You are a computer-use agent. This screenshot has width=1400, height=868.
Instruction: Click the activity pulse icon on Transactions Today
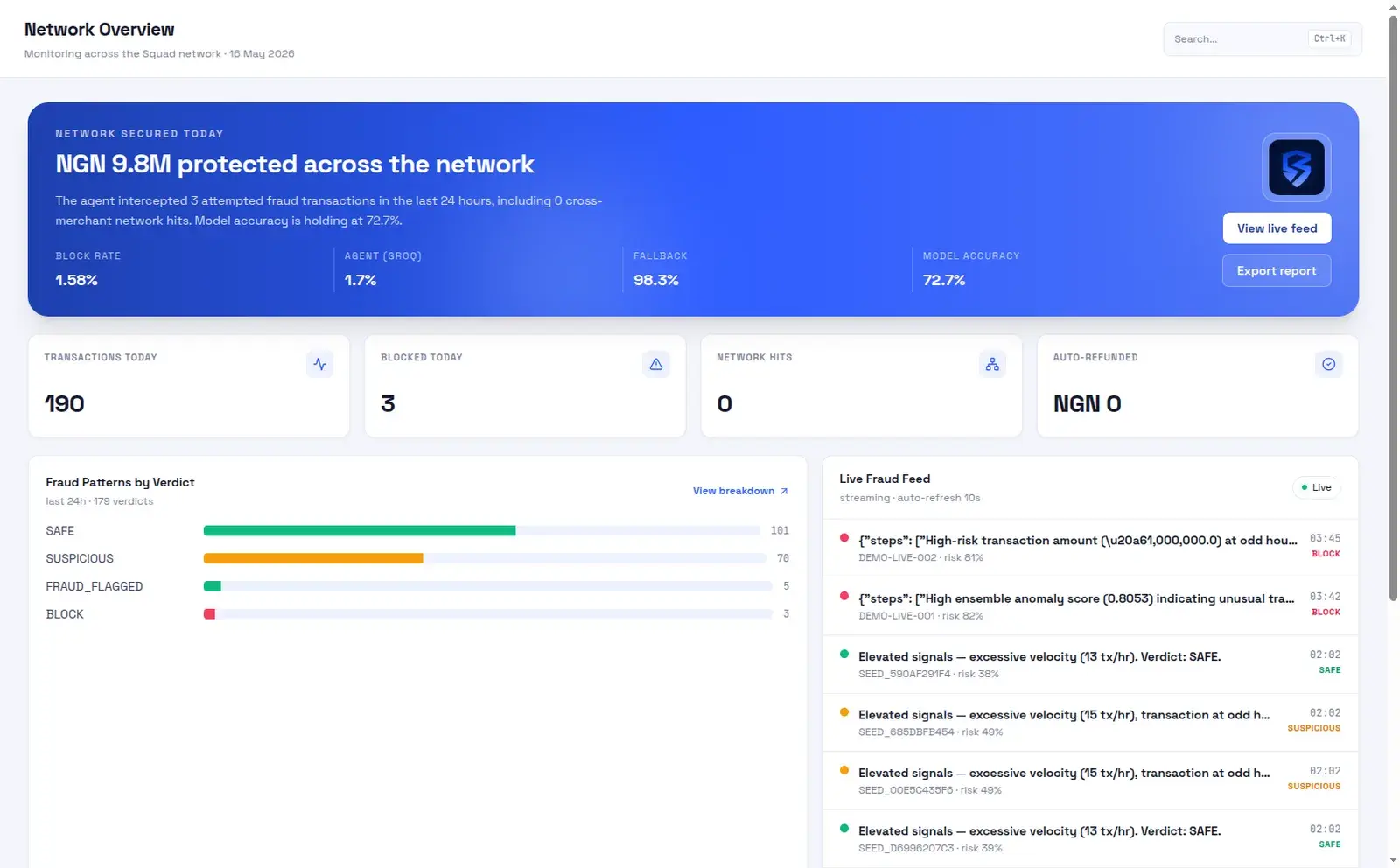click(320, 364)
